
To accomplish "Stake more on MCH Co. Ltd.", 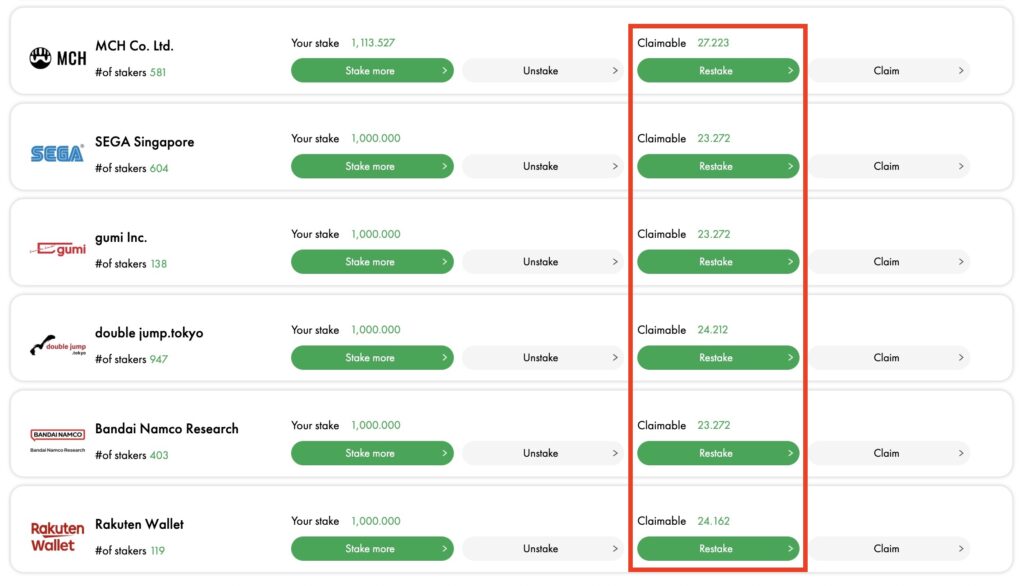I will 372,71.
